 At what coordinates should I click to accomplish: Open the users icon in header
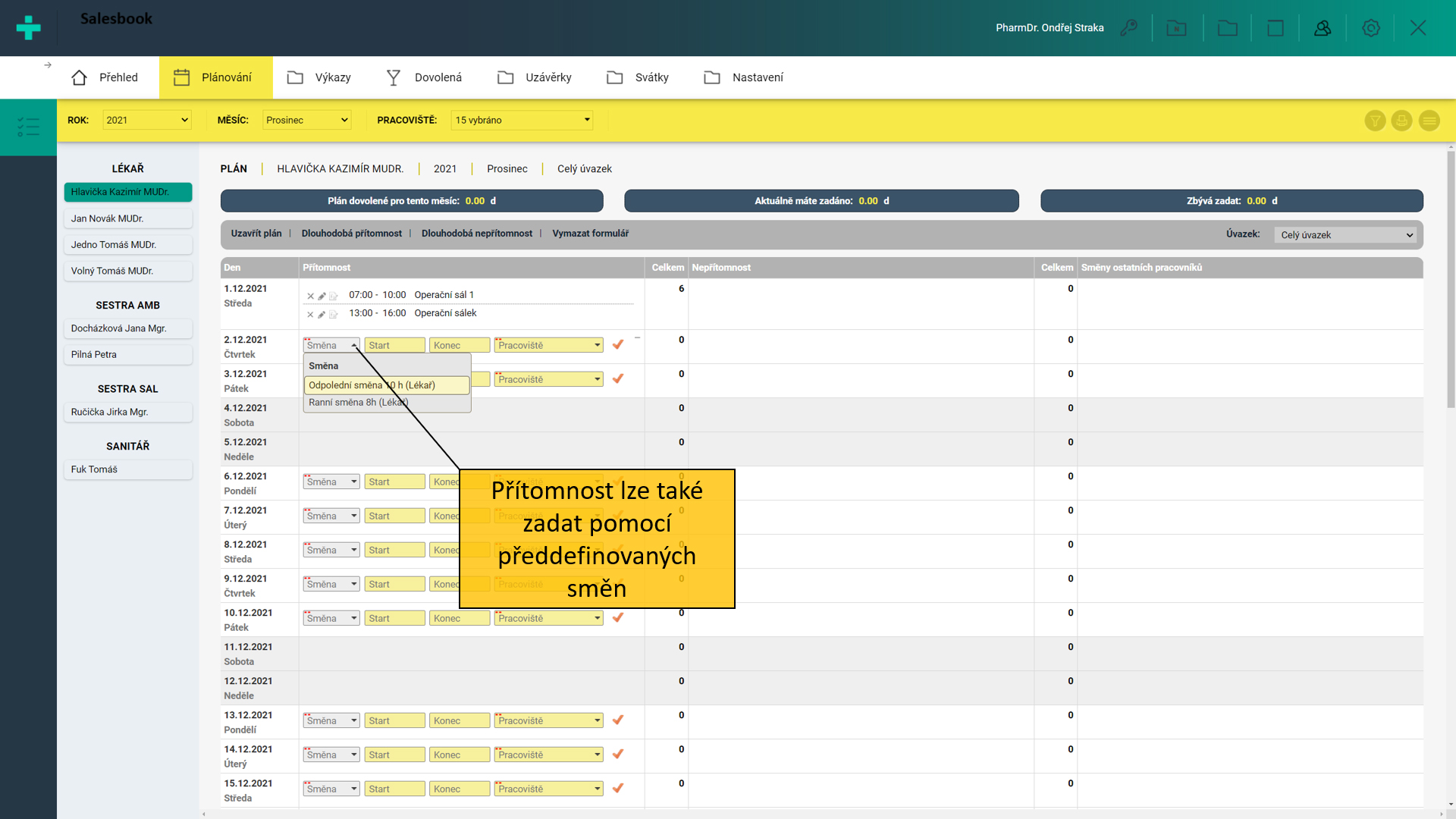coord(1323,28)
